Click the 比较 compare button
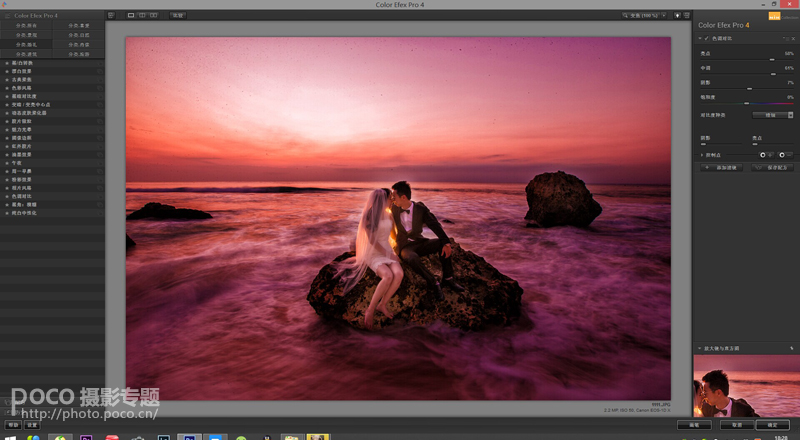The image size is (800, 440). [x=178, y=15]
